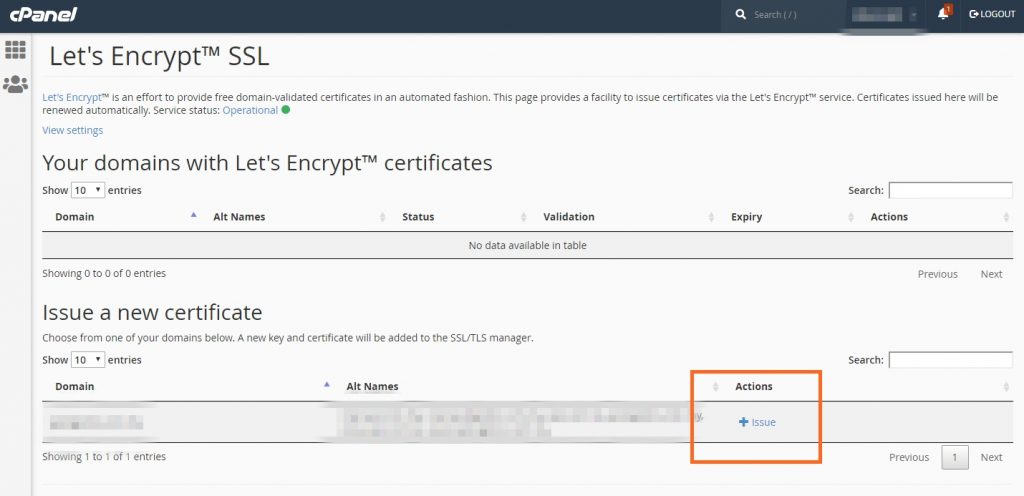1024x496 pixels.
Task: Select page 1 of new certificate table
Action: point(955,457)
